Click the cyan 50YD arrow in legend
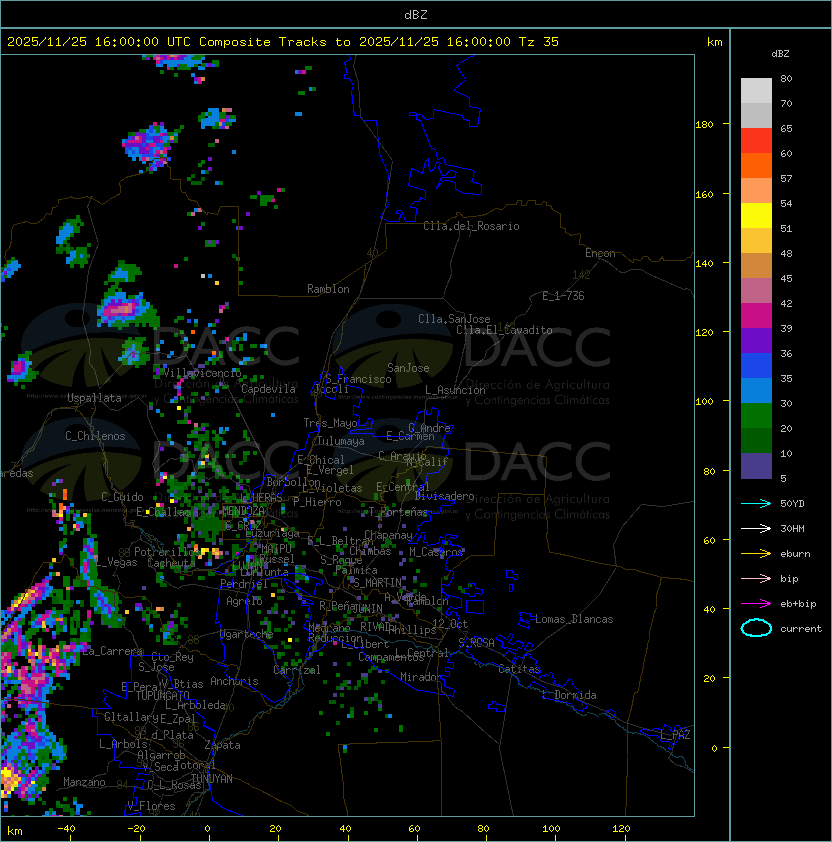 tap(756, 504)
